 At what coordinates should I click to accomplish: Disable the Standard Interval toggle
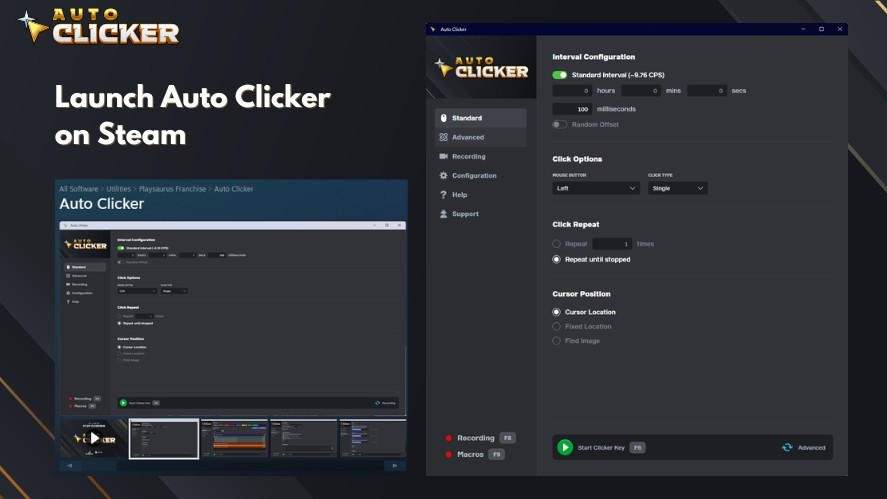tap(560, 75)
